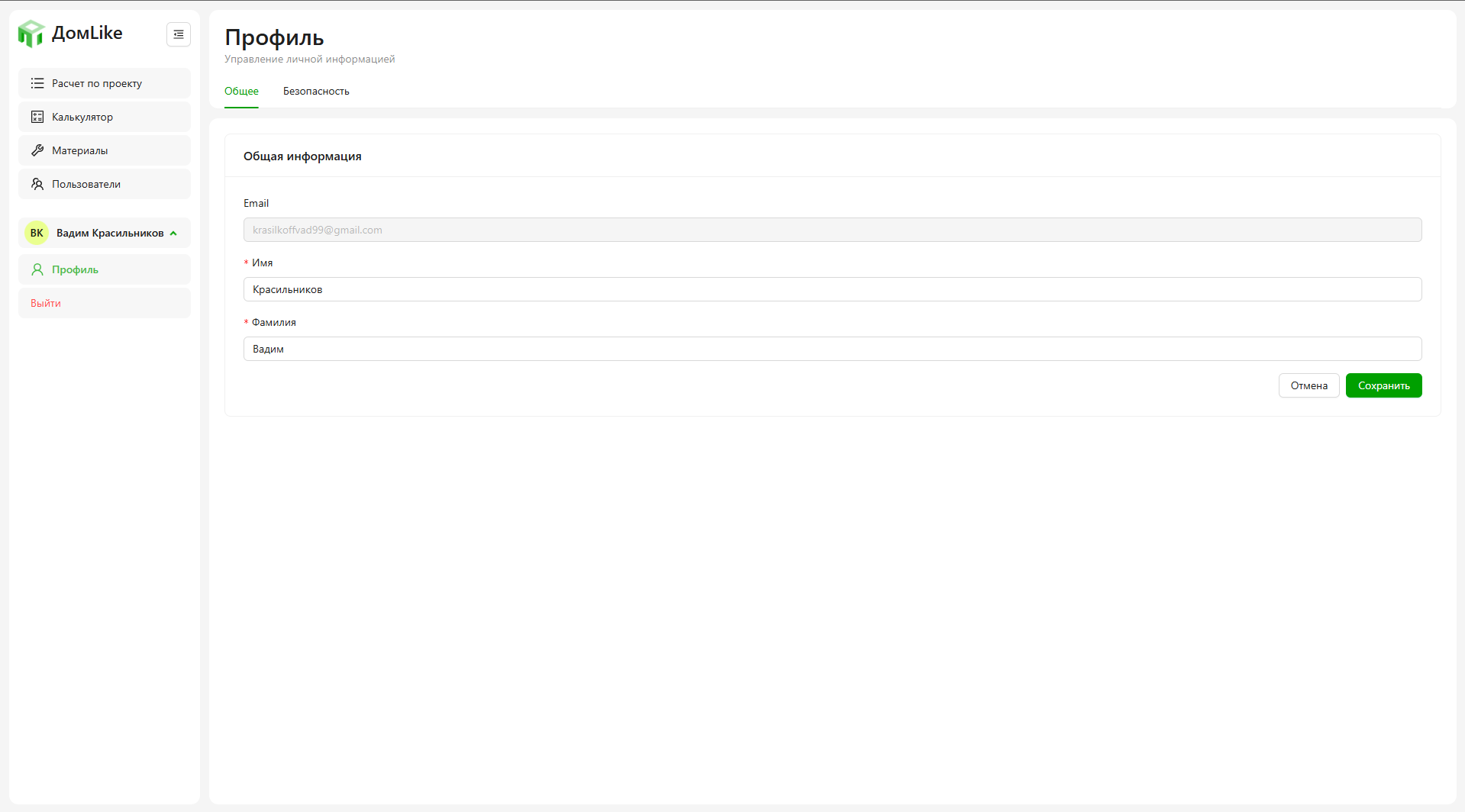This screenshot has height=812, width=1465.
Task: Select the Общее tab
Action: pyautogui.click(x=241, y=92)
